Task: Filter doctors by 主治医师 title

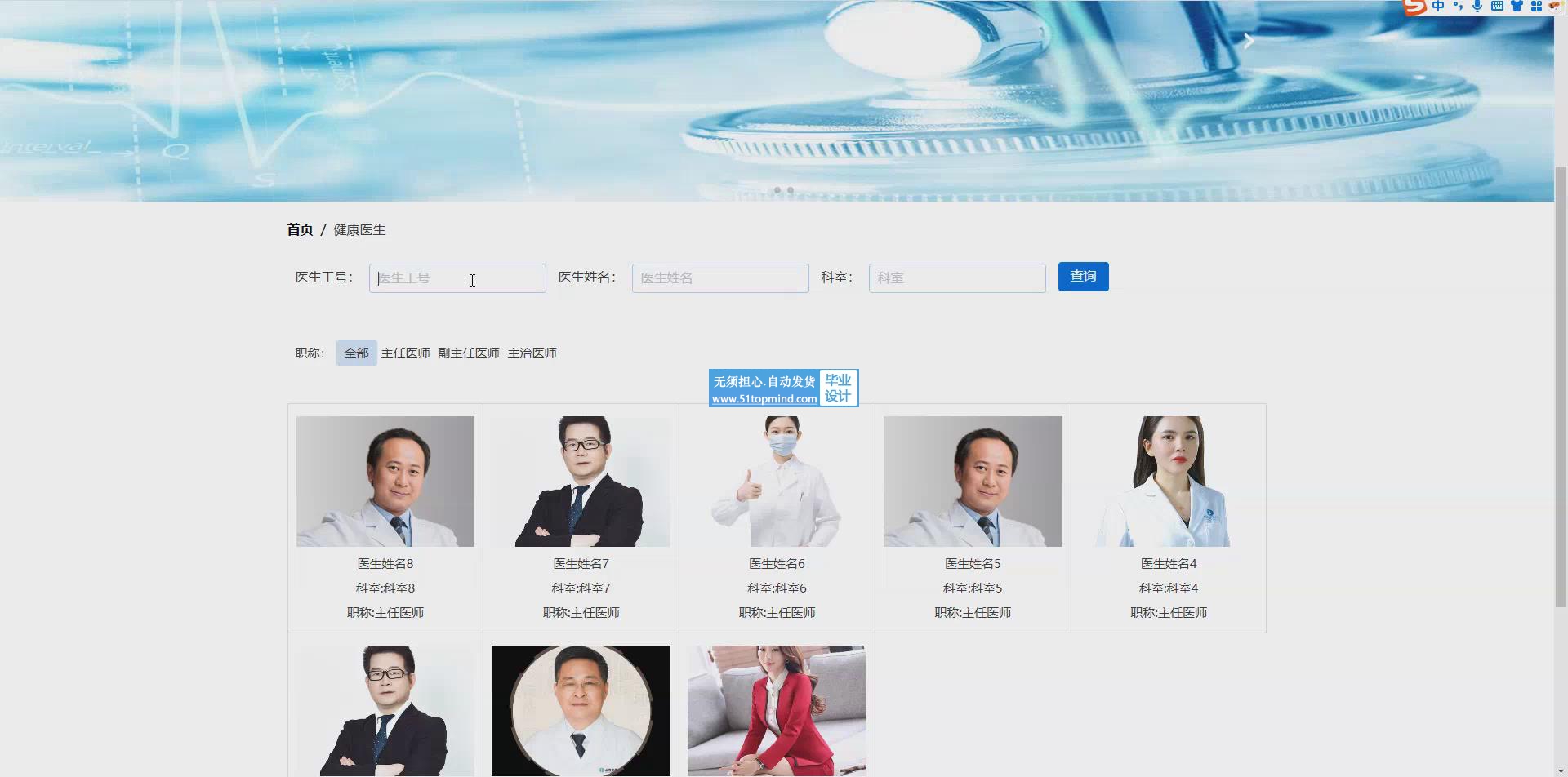Action: point(532,353)
